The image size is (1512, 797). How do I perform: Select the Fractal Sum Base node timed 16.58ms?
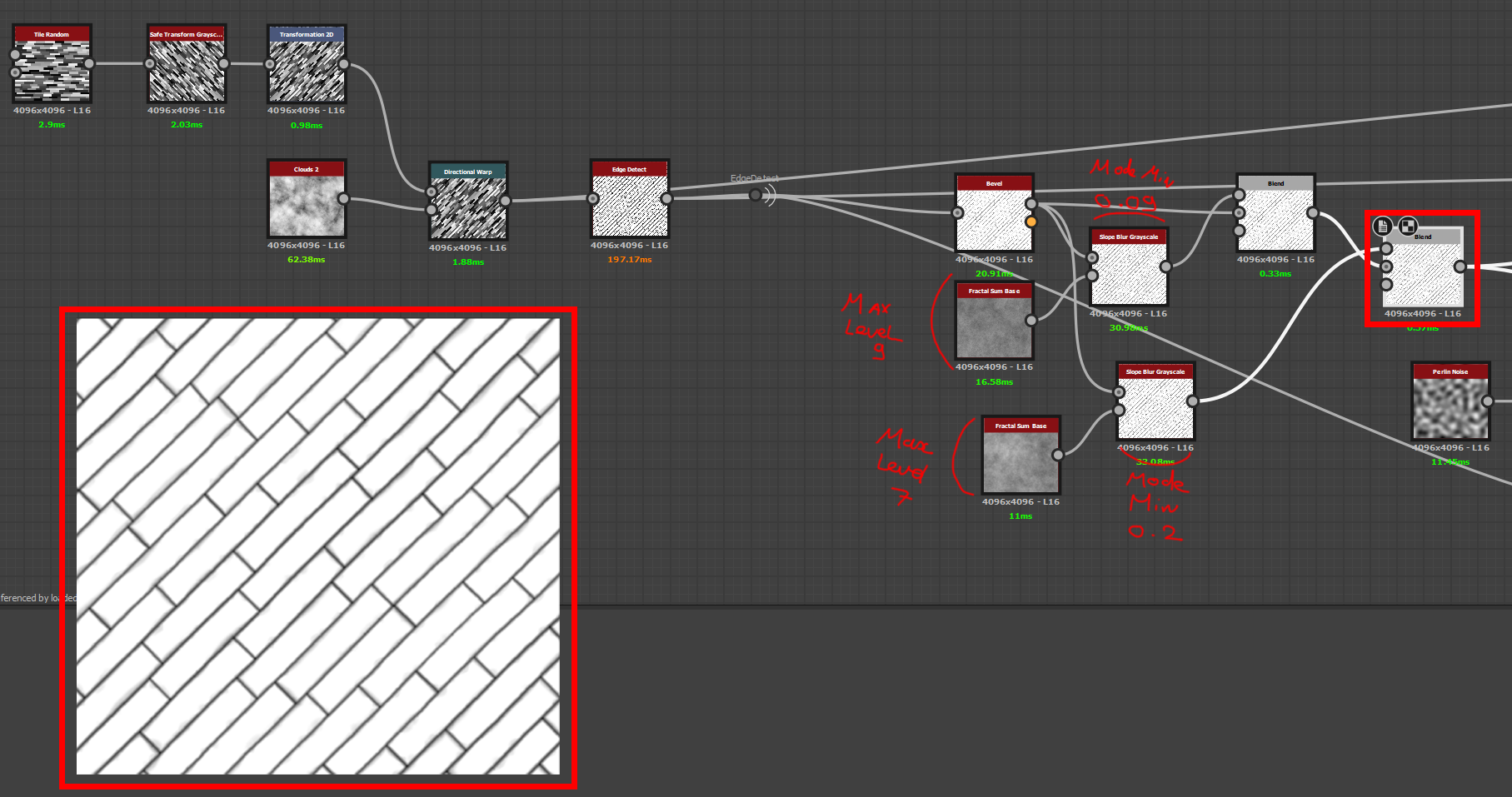pos(995,321)
